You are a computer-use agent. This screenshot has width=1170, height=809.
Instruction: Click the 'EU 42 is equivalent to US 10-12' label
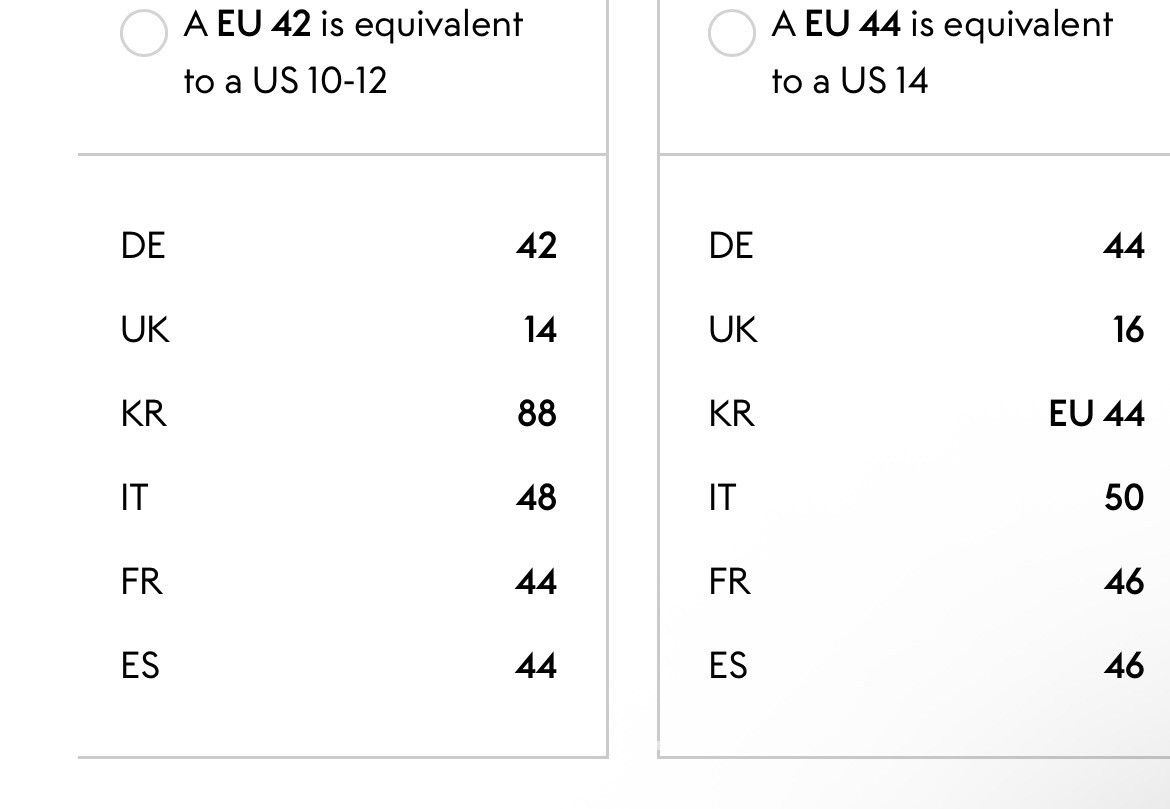click(353, 52)
